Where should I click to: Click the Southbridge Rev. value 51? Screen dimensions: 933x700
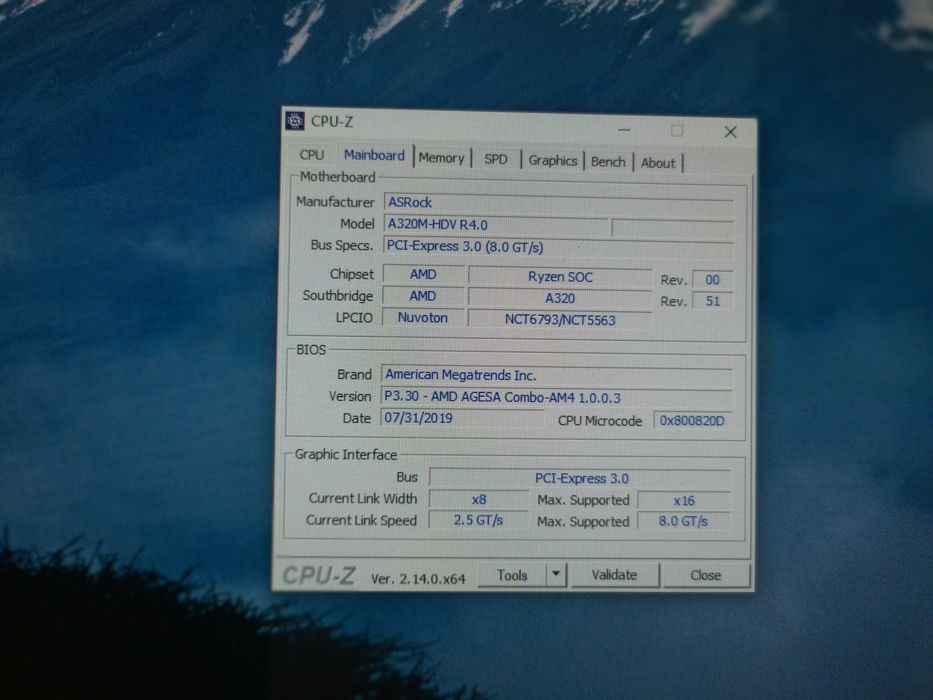[712, 301]
